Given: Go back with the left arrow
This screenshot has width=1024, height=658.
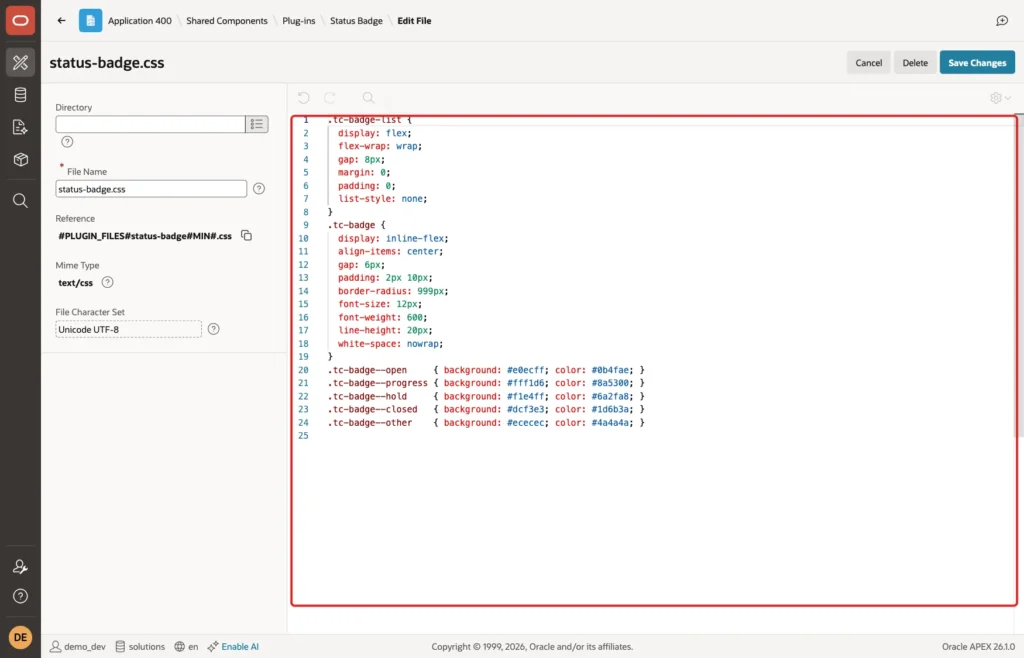Looking at the screenshot, I should click(x=61, y=20).
